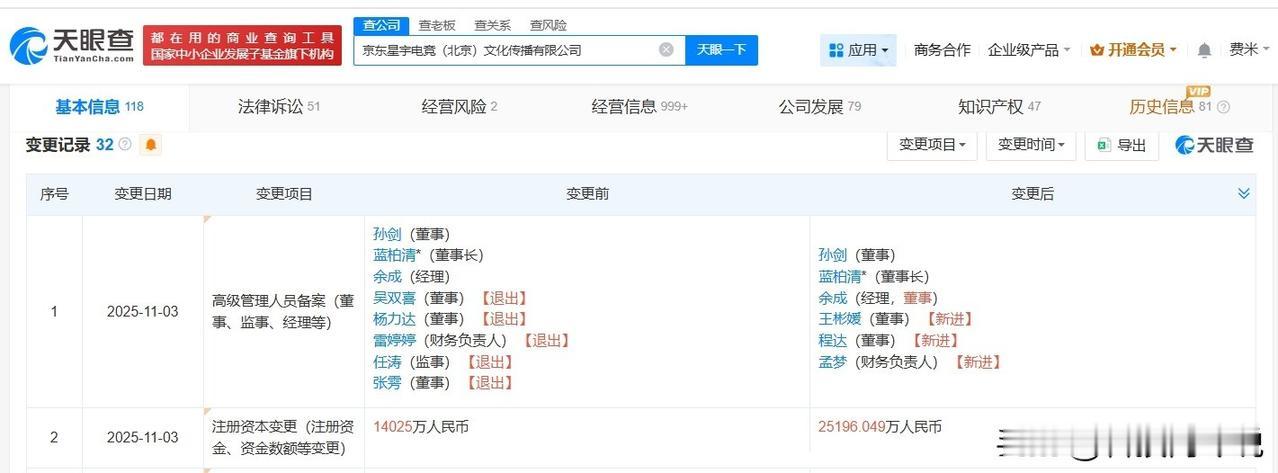Image resolution: width=1278 pixels, height=473 pixels.
Task: Open the 商务合作 link
Action: pyautogui.click(x=942, y=50)
